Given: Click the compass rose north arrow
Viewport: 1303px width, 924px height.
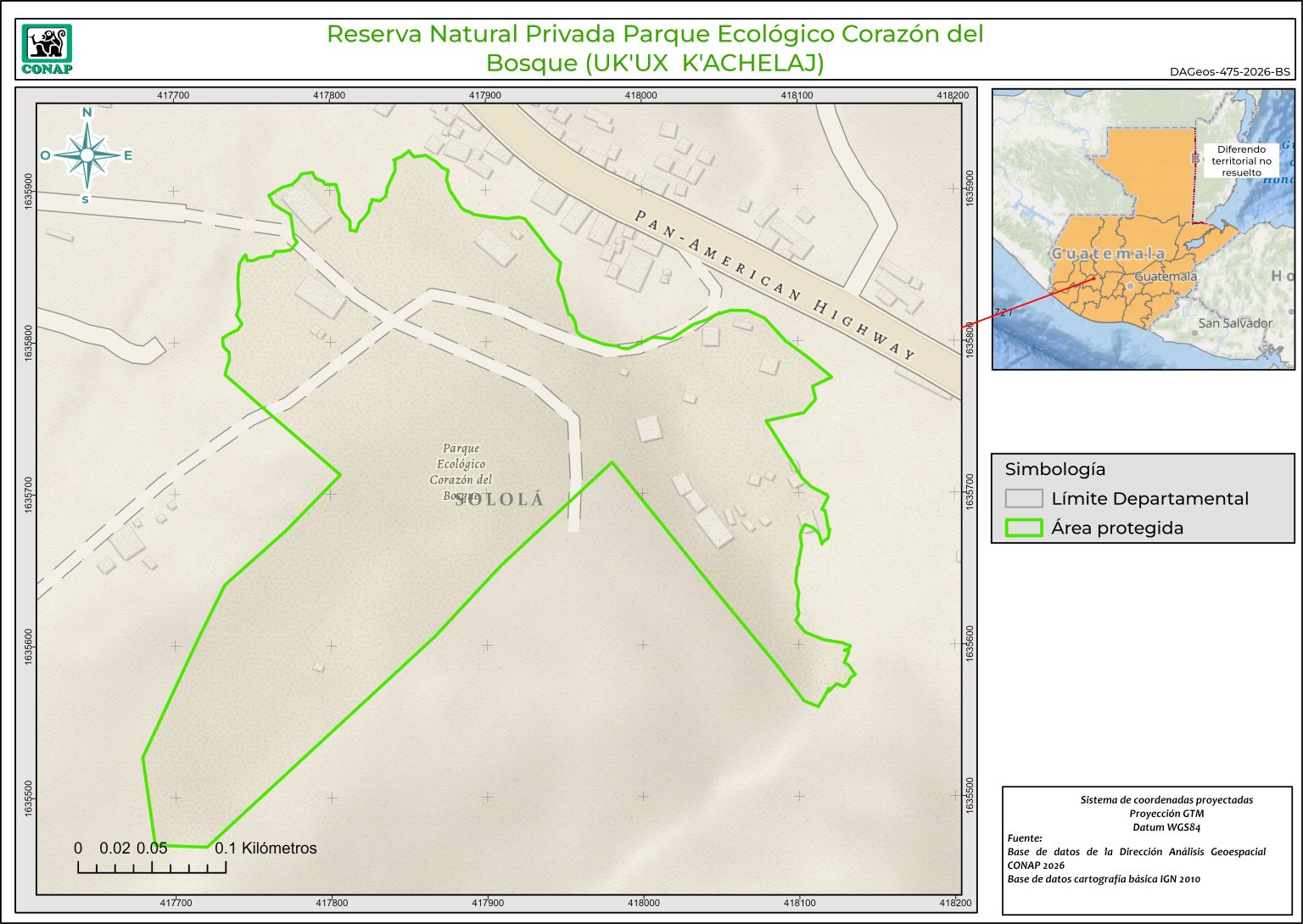Looking at the screenshot, I should coord(87,154).
